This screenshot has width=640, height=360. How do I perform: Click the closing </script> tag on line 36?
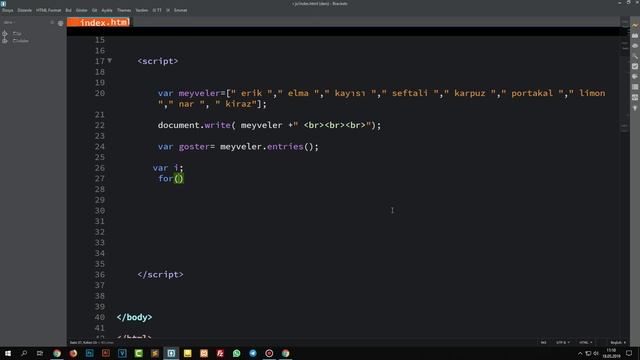160,274
